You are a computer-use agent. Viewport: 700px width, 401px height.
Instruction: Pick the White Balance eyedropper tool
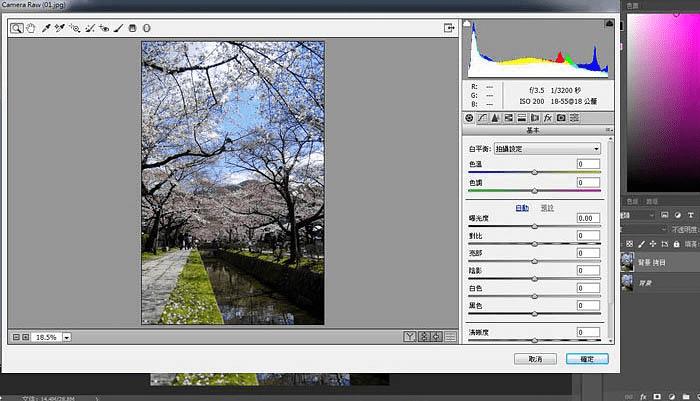coord(46,28)
